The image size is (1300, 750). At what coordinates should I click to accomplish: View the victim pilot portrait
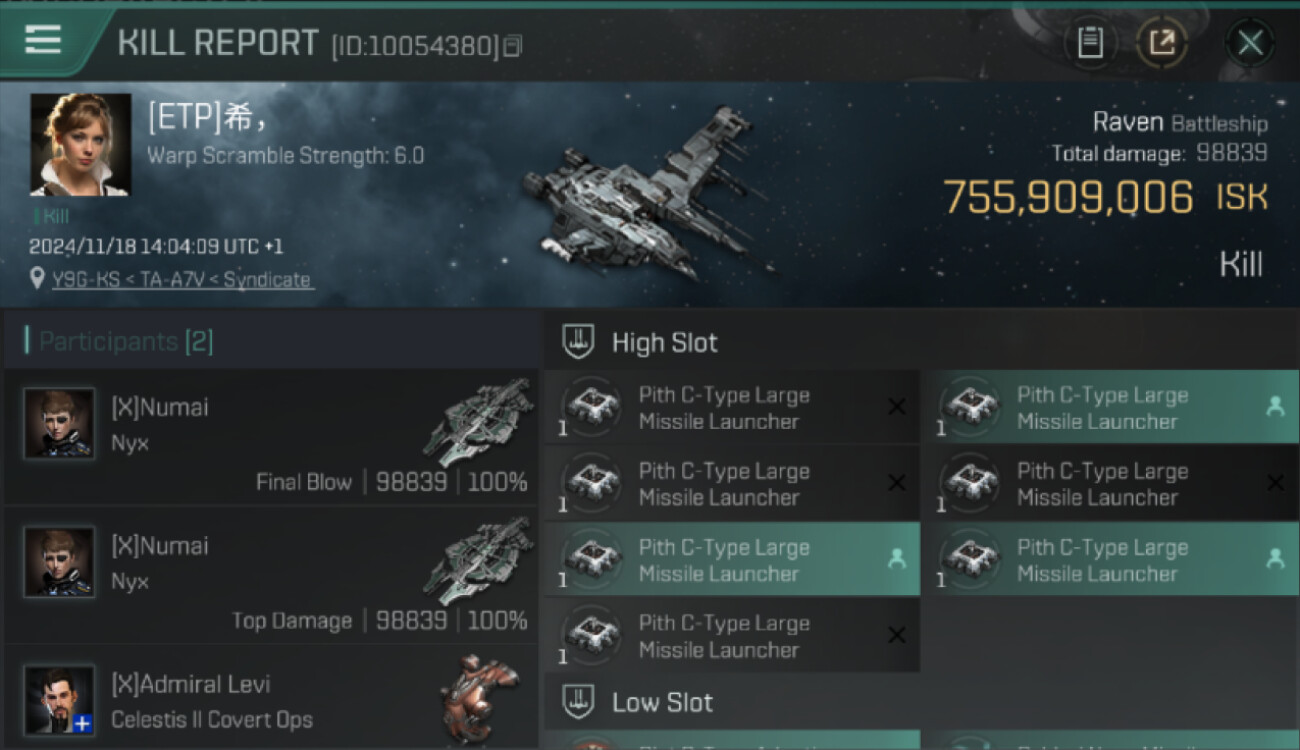coord(80,144)
